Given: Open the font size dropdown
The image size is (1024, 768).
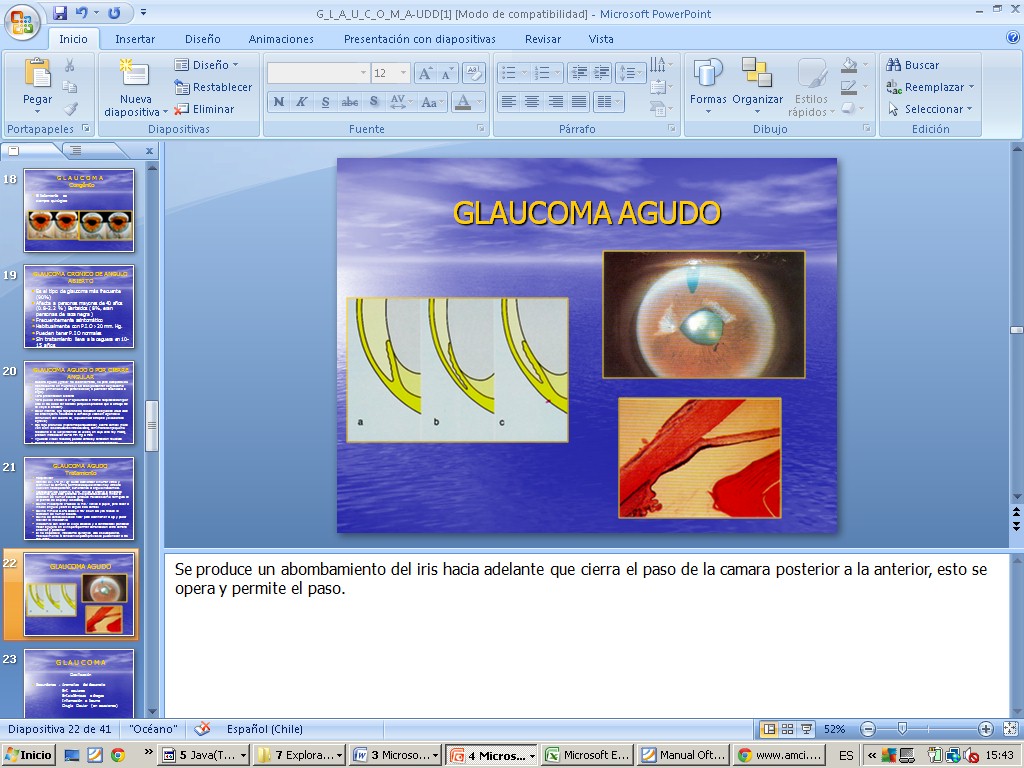Looking at the screenshot, I should pyautogui.click(x=403, y=73).
